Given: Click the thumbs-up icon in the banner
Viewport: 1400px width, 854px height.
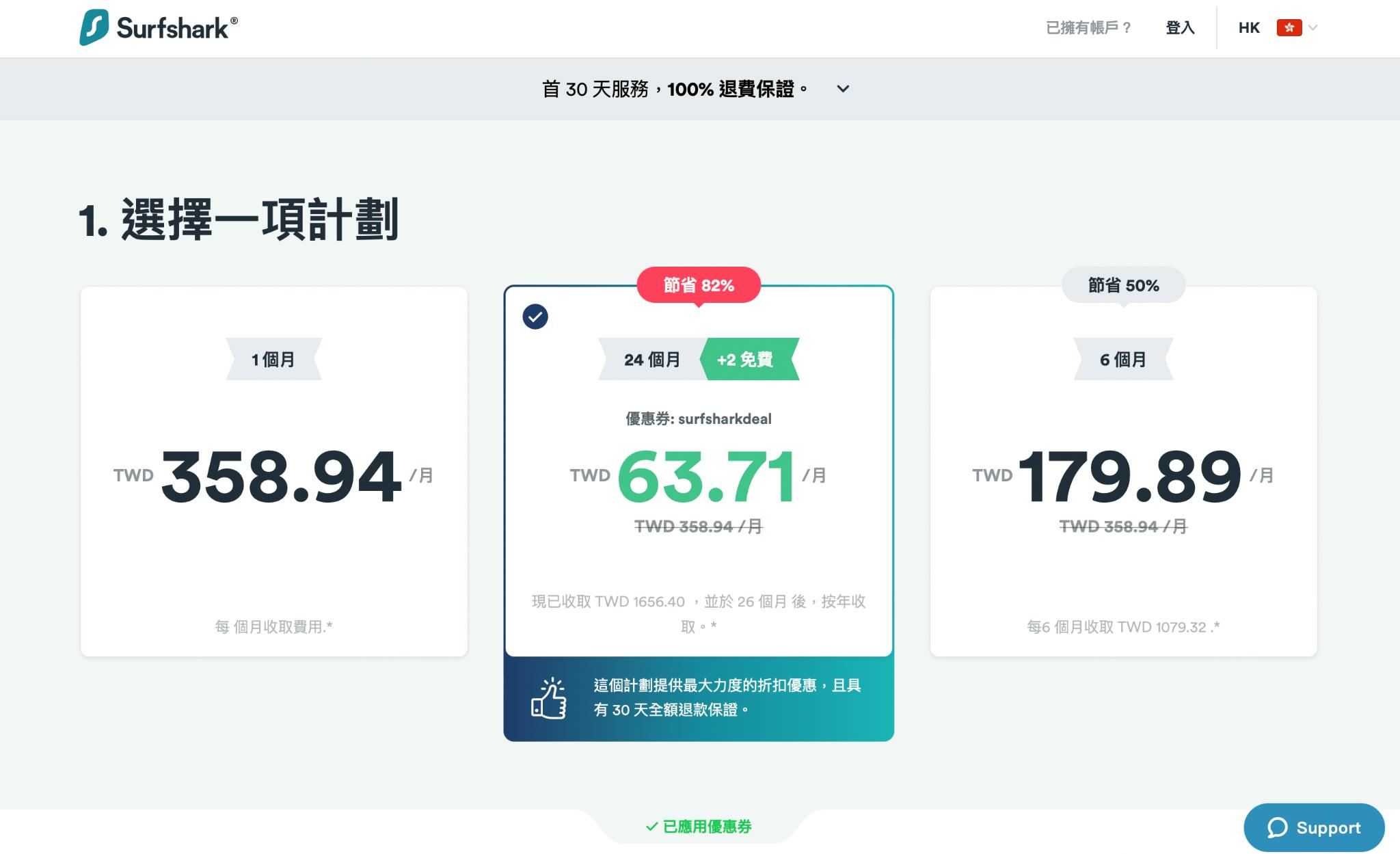Looking at the screenshot, I should point(549,698).
